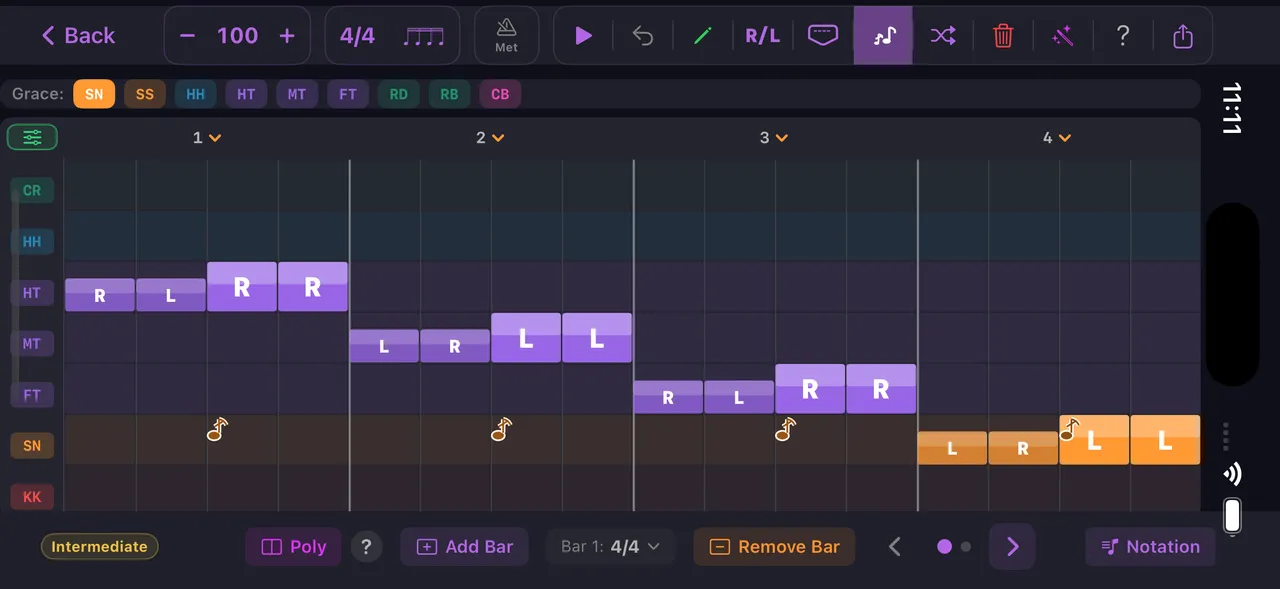Expand beat 2 dropdown chevron
The height and width of the screenshot is (589, 1280).
point(498,138)
